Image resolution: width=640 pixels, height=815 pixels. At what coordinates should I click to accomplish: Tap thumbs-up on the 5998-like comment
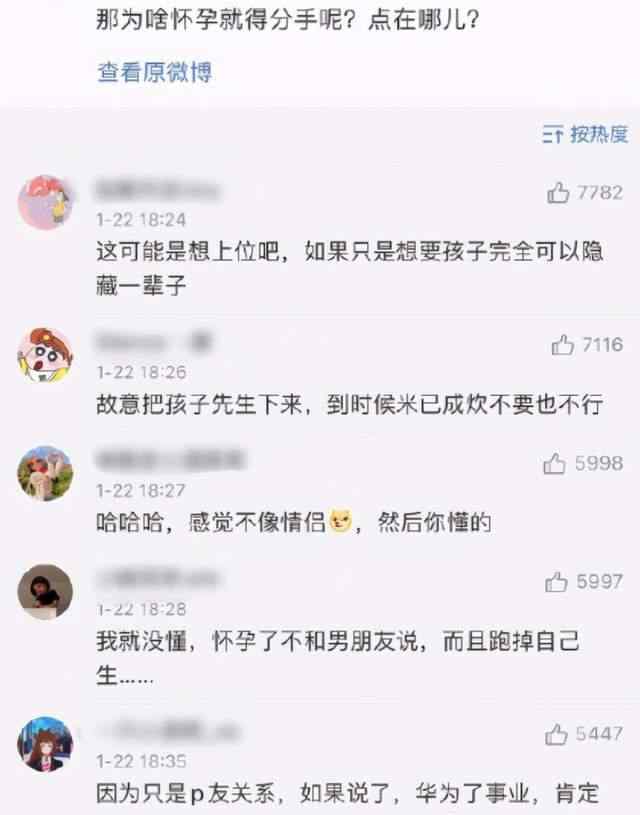pos(555,464)
